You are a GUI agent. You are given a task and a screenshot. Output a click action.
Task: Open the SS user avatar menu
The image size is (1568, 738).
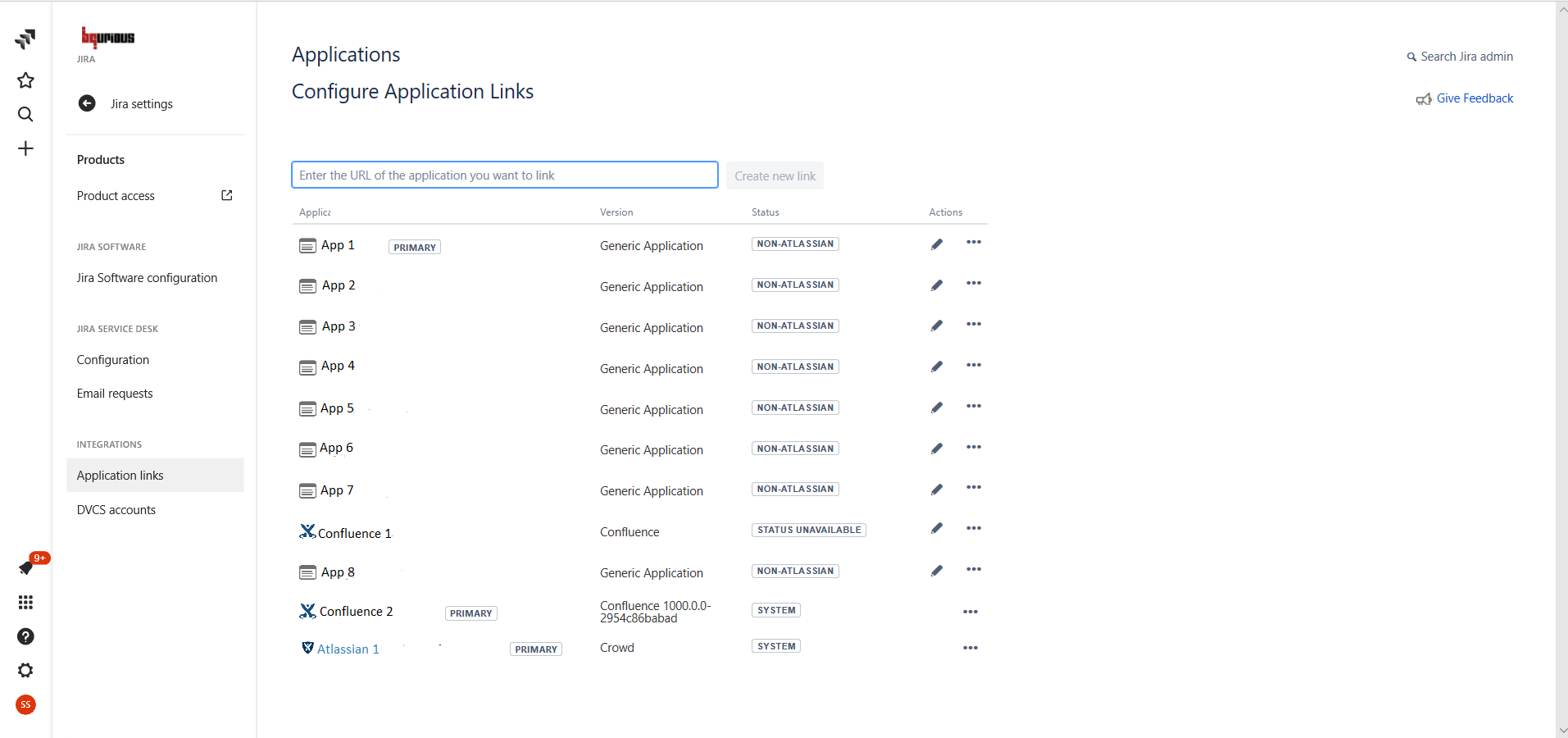[x=25, y=704]
